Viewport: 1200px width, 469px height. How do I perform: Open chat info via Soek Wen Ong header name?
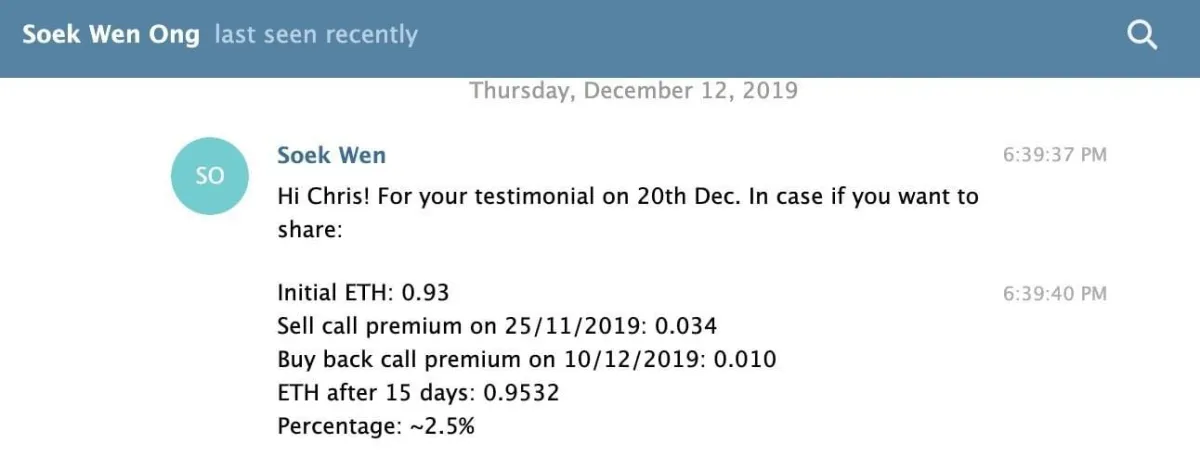pos(112,34)
